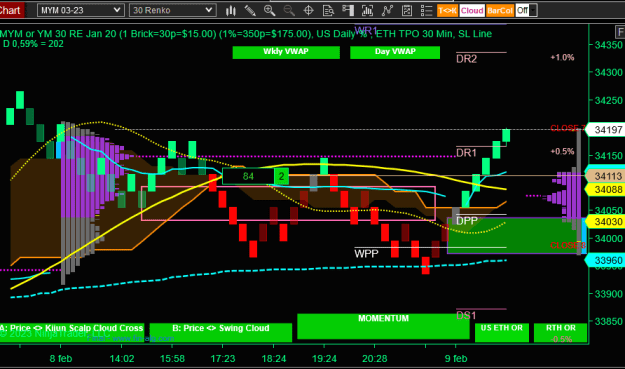Toggle the BarCol button
625x369 pixels.
point(499,10)
